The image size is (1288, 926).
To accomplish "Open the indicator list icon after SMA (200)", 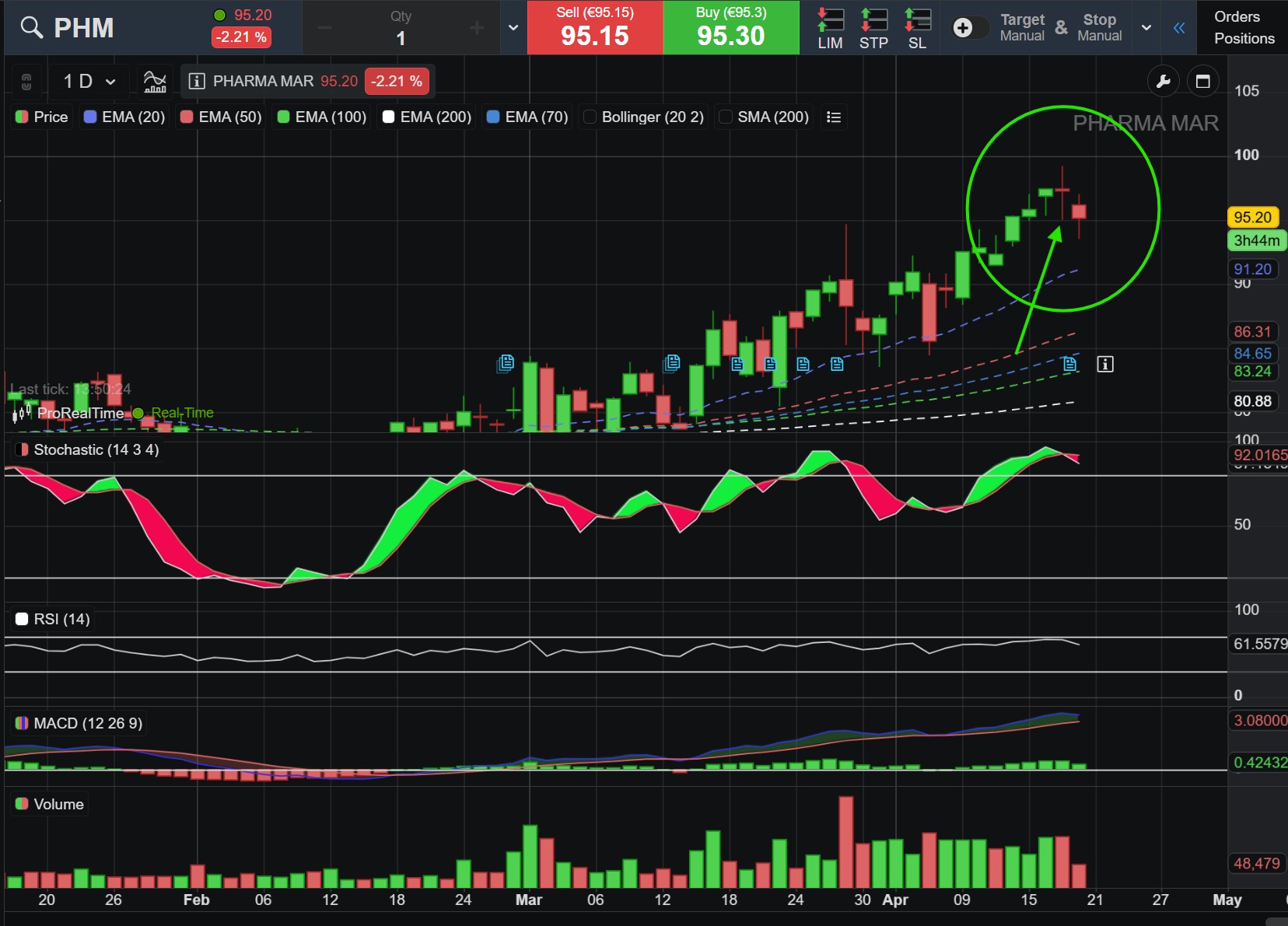I will [834, 117].
